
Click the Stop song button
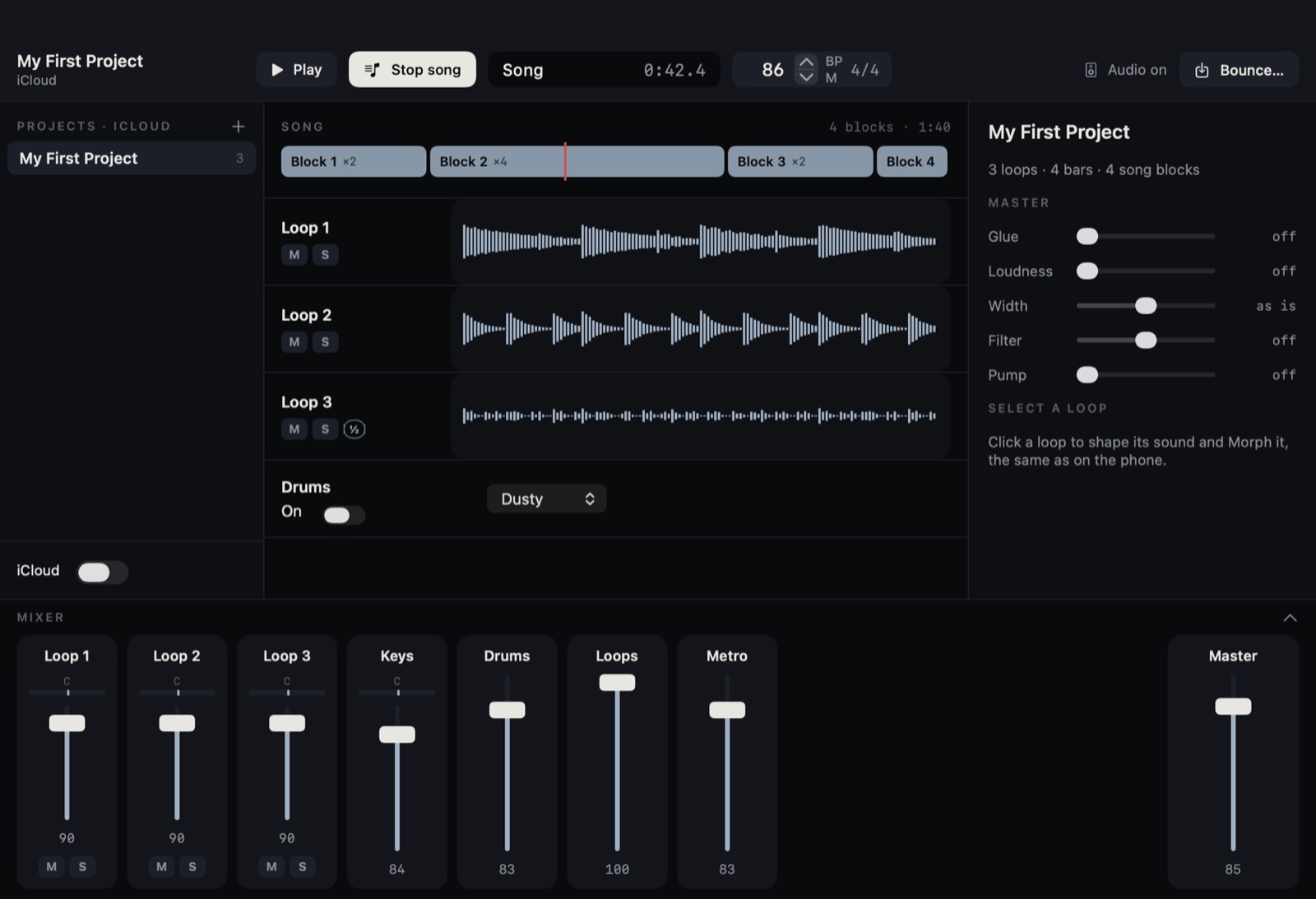(x=412, y=70)
